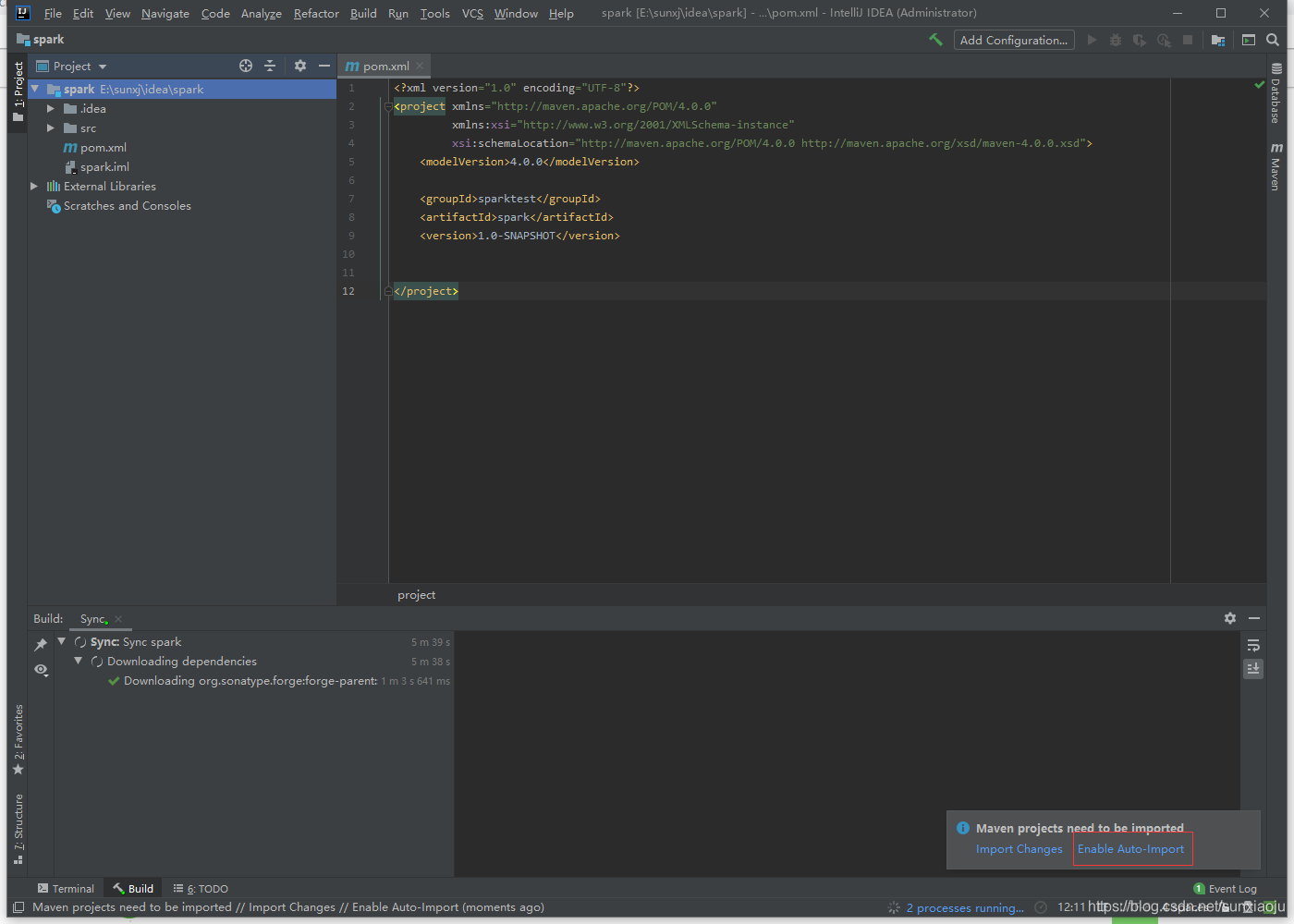Image resolution: width=1294 pixels, height=924 pixels.
Task: Open the Navigate menu
Action: (x=165, y=13)
